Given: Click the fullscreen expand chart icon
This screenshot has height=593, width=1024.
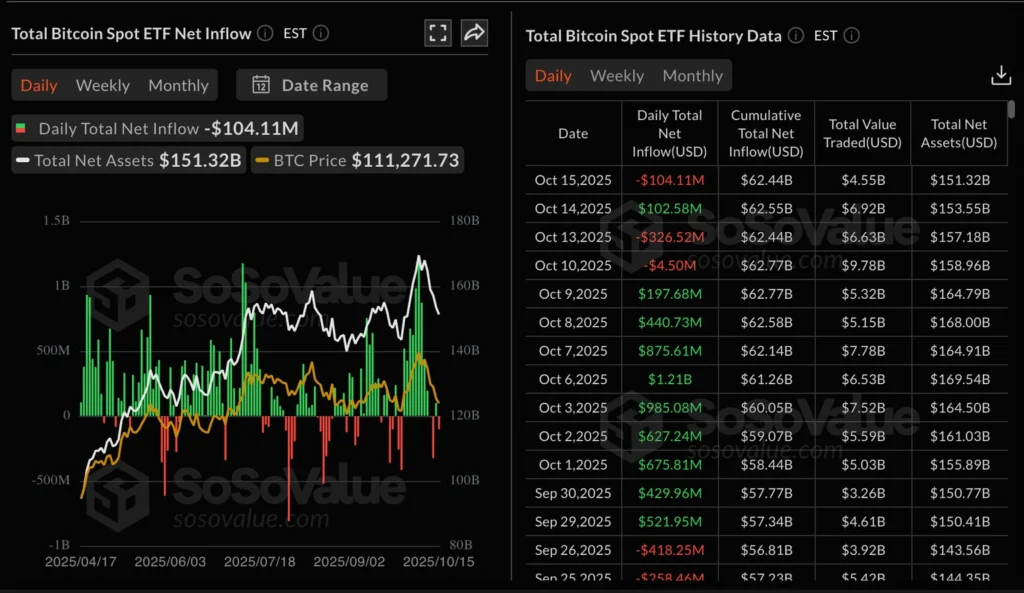Looking at the screenshot, I should [438, 33].
